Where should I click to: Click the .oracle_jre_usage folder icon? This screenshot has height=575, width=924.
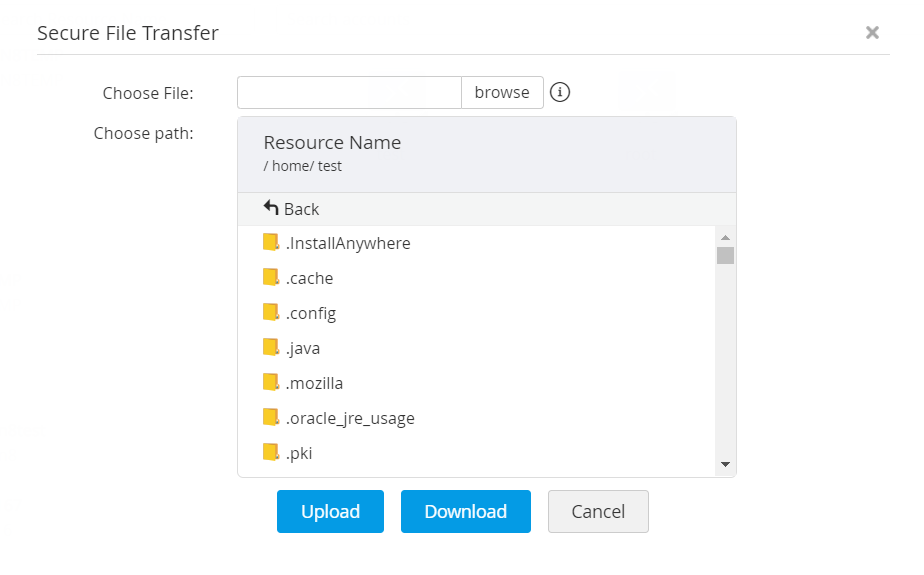coord(270,418)
